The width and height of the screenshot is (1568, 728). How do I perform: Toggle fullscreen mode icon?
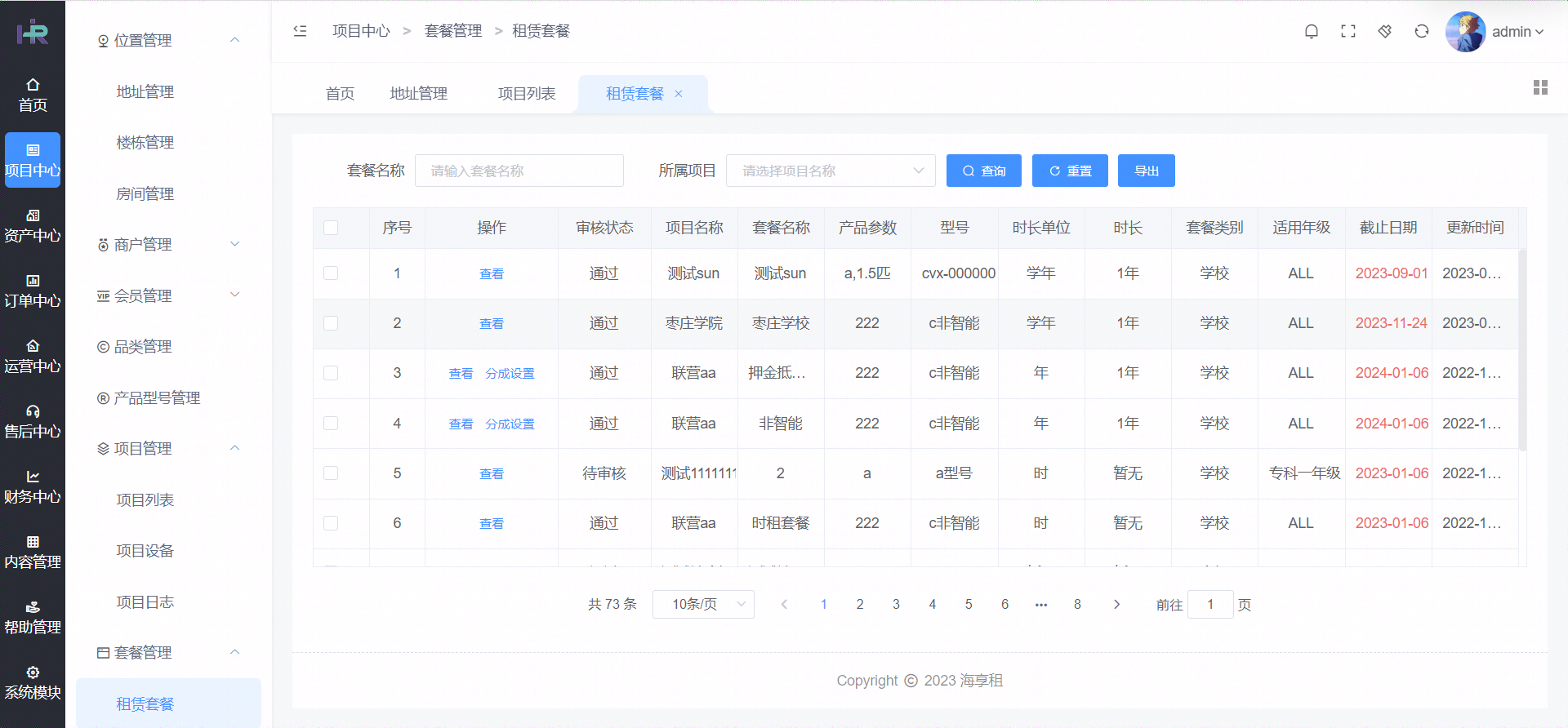[1348, 31]
